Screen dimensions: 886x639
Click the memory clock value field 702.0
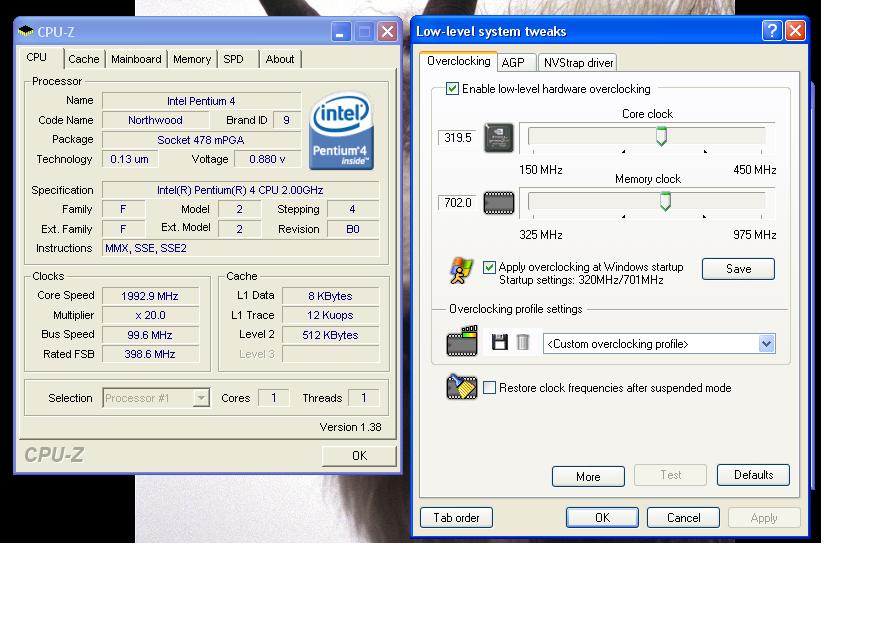[x=458, y=203]
